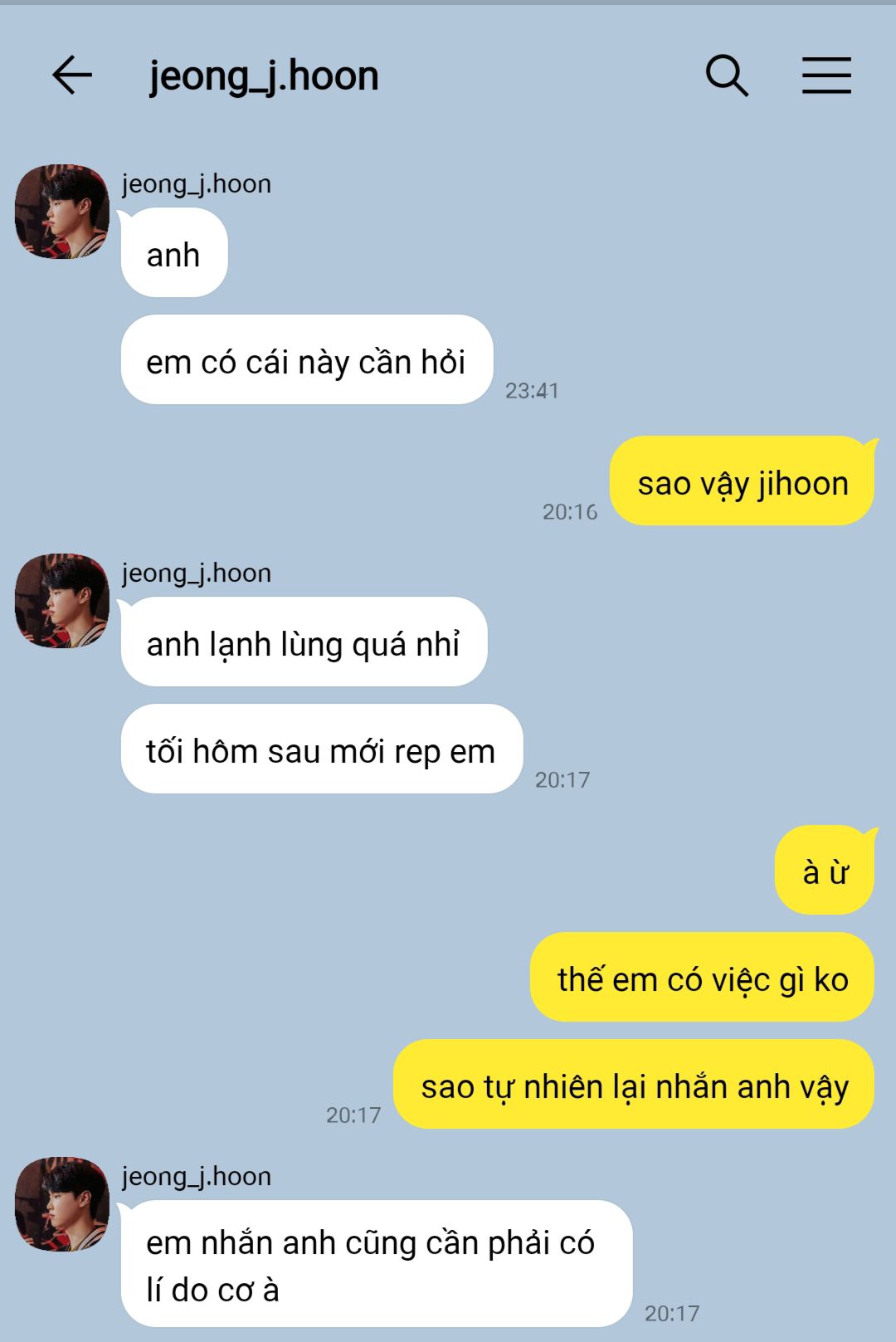896x1342 pixels.
Task: Go back using the arrow icon
Action: tap(72, 76)
